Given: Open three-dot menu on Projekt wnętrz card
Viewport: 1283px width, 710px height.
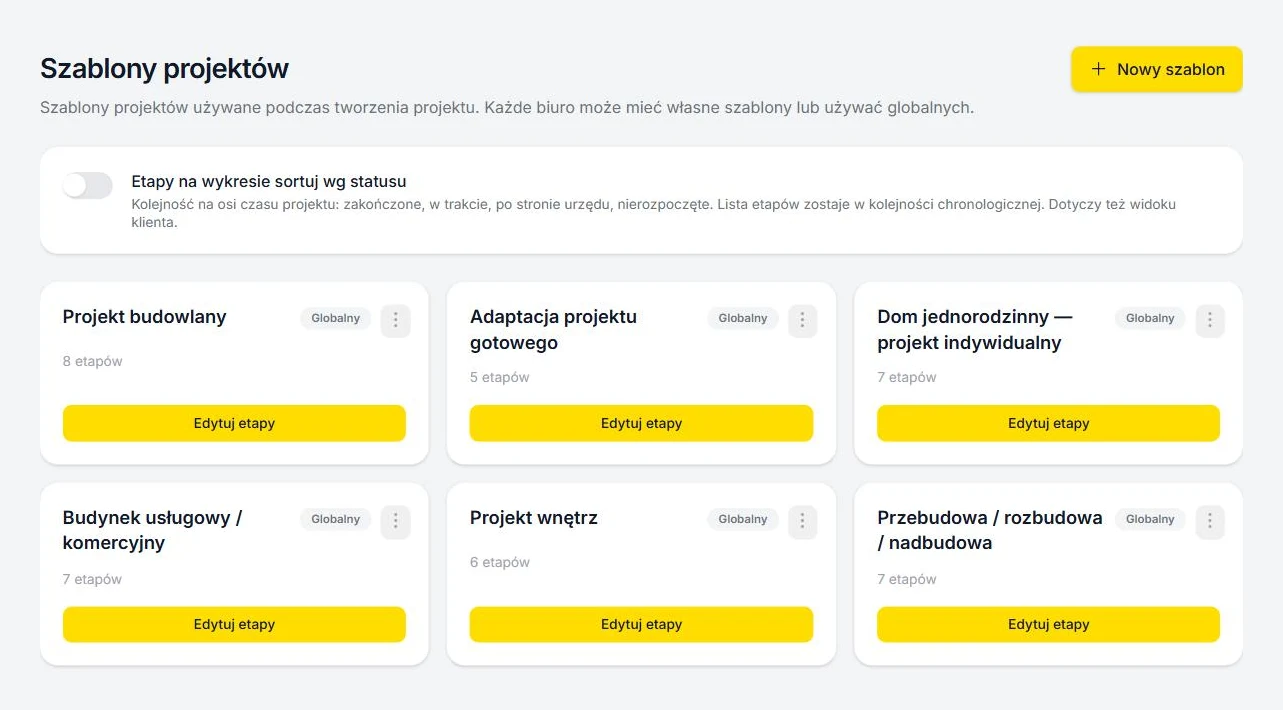Looking at the screenshot, I should pyautogui.click(x=802, y=521).
